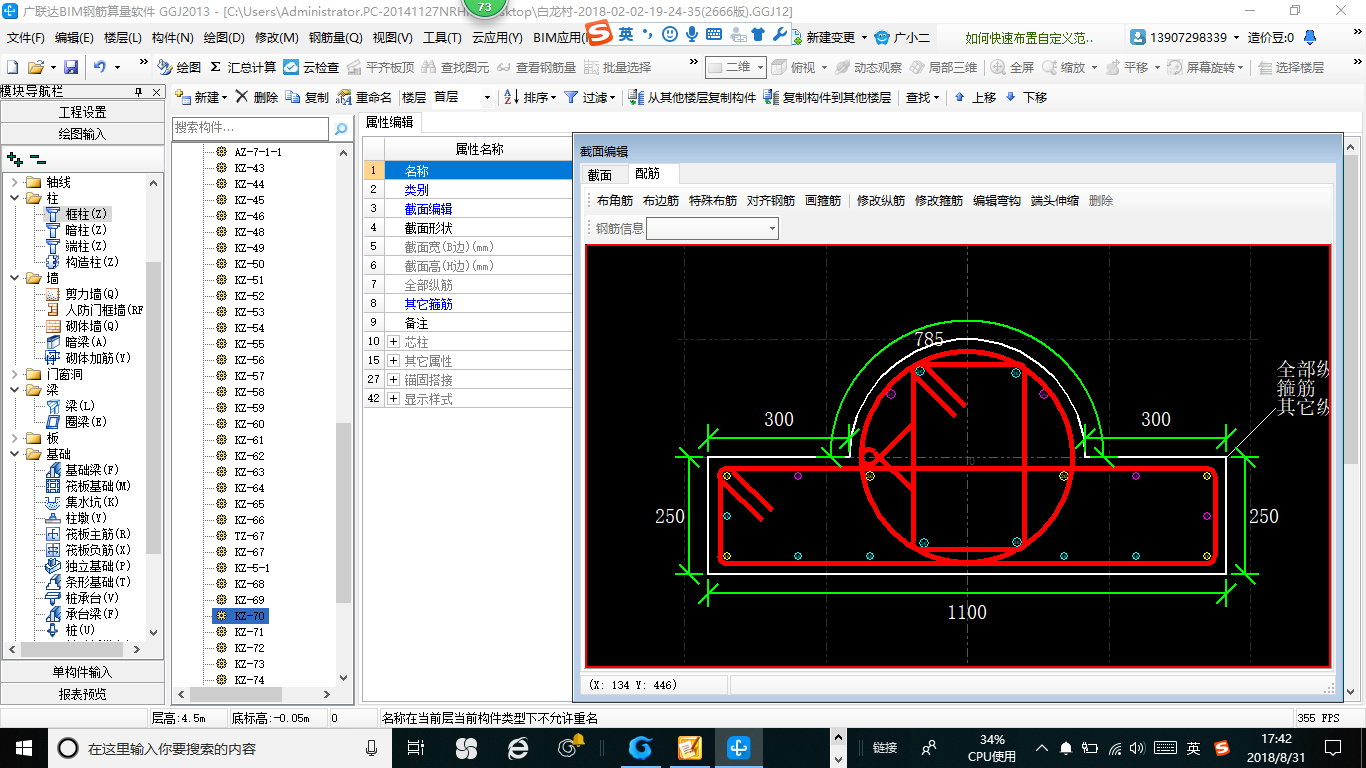The width and height of the screenshot is (1366, 768).
Task: Click the Open folder icon
Action: point(35,67)
